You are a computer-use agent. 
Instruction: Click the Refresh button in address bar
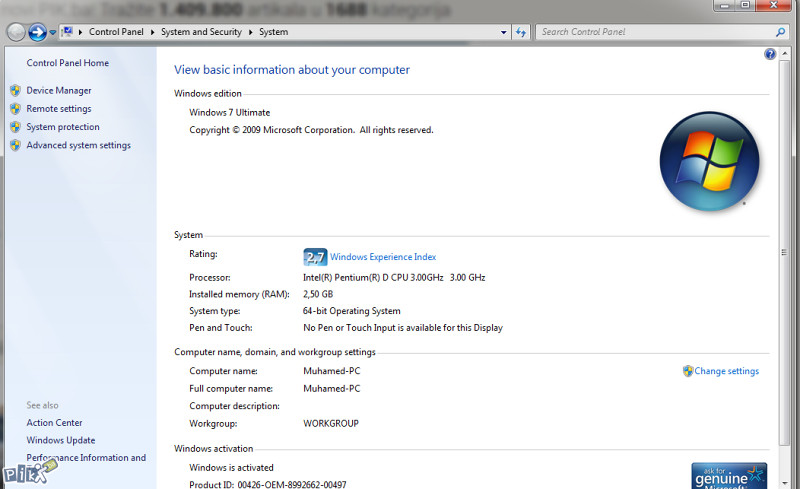click(520, 32)
